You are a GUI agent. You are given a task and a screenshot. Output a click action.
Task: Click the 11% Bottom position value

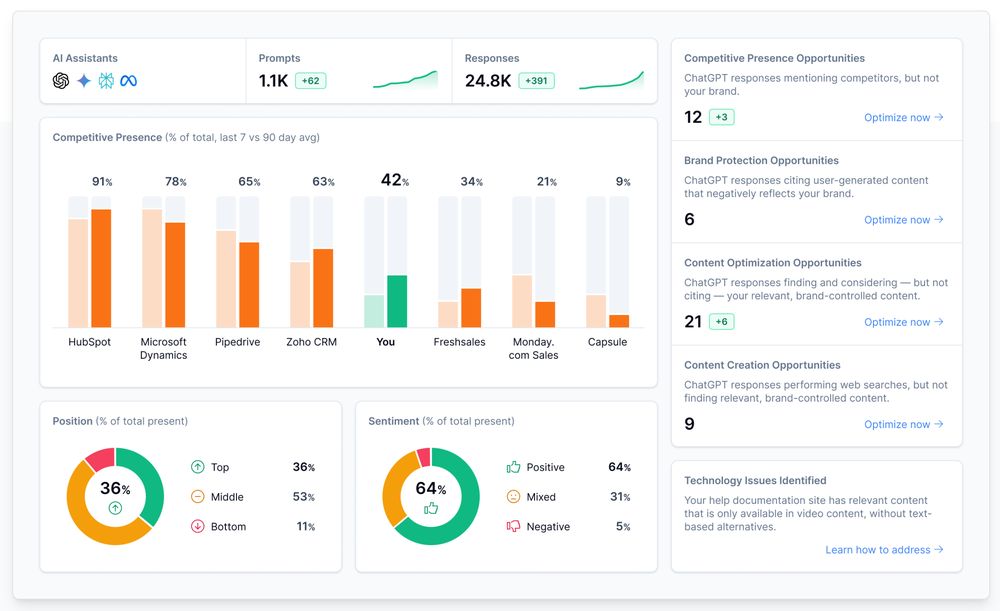[306, 526]
